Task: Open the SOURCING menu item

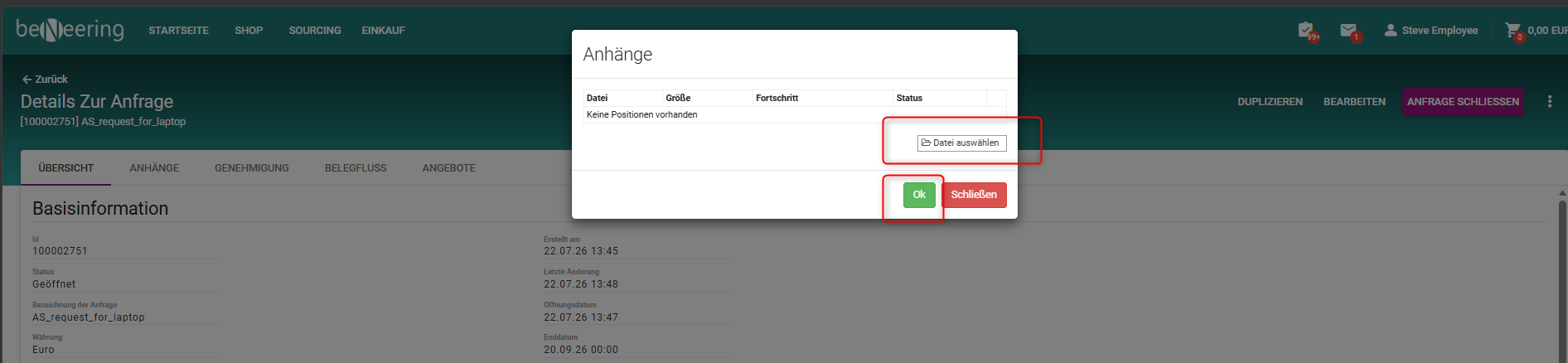Action: 315,31
